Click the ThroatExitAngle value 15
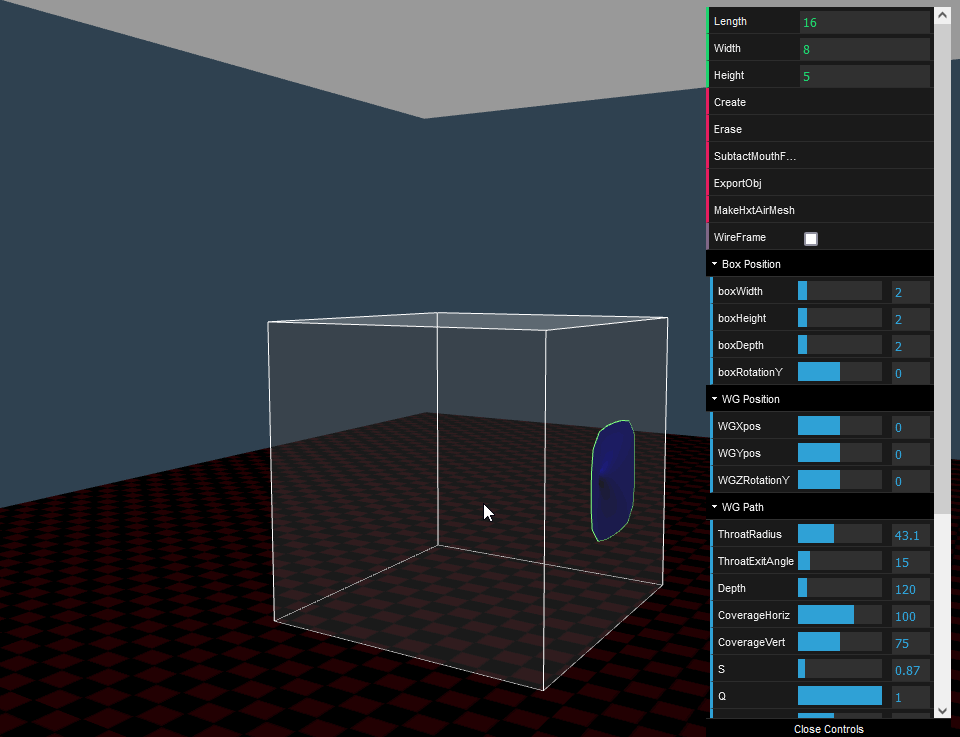 pyautogui.click(x=910, y=562)
